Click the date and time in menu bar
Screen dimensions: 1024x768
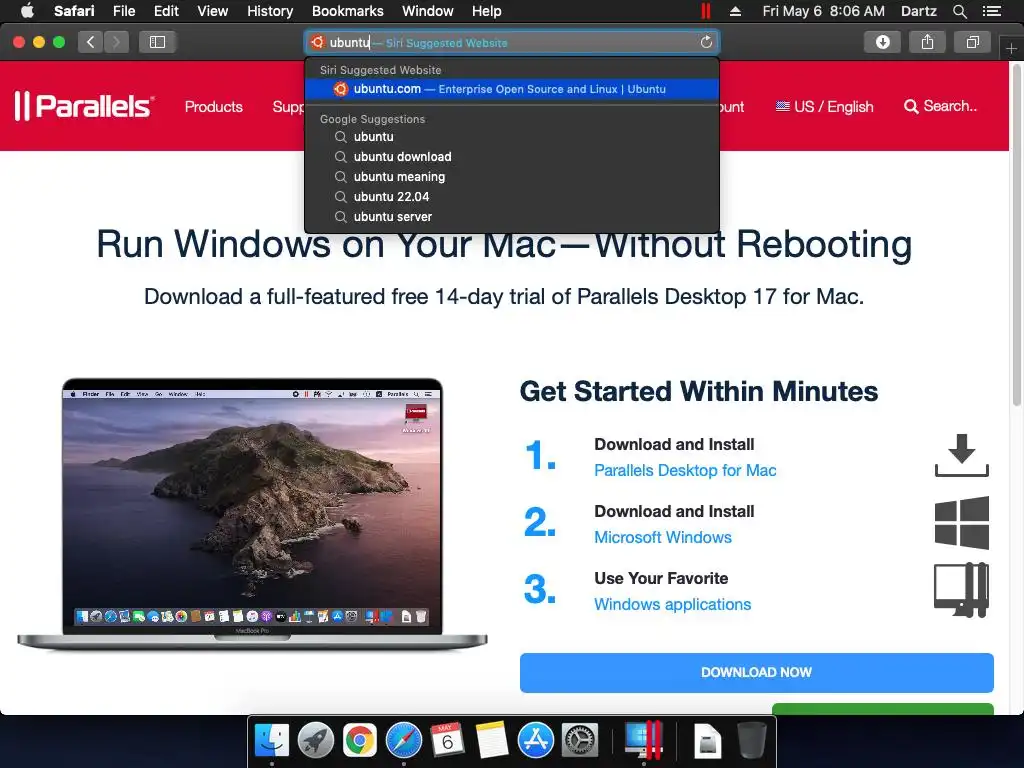(x=824, y=11)
